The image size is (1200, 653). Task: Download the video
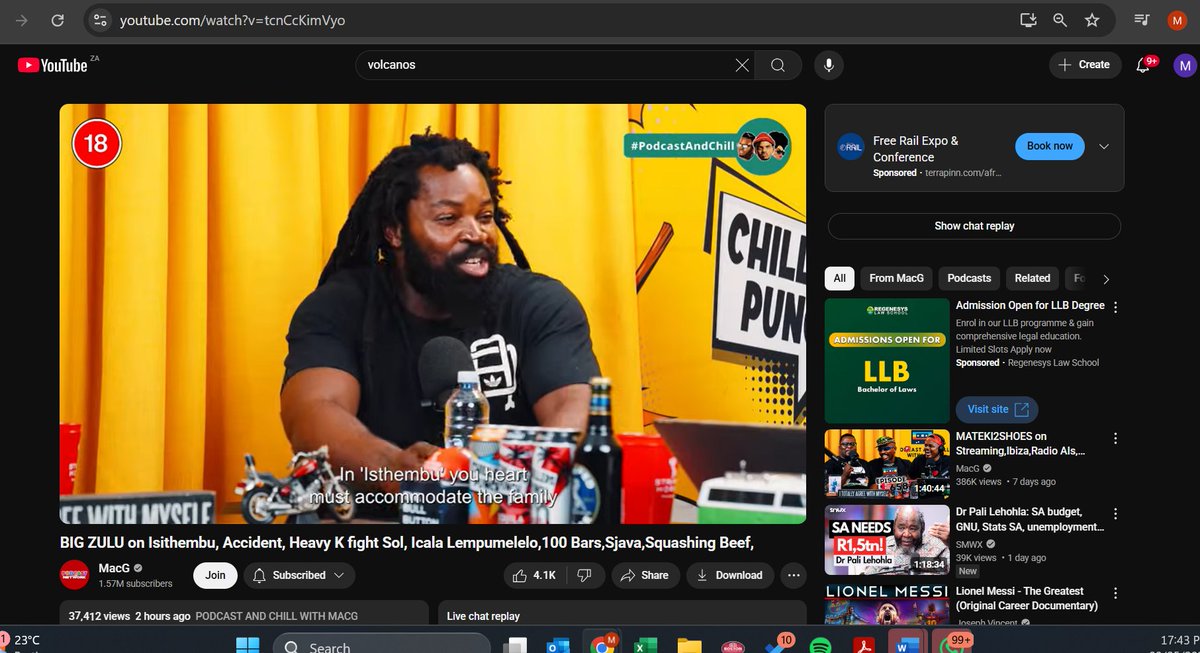pos(730,575)
